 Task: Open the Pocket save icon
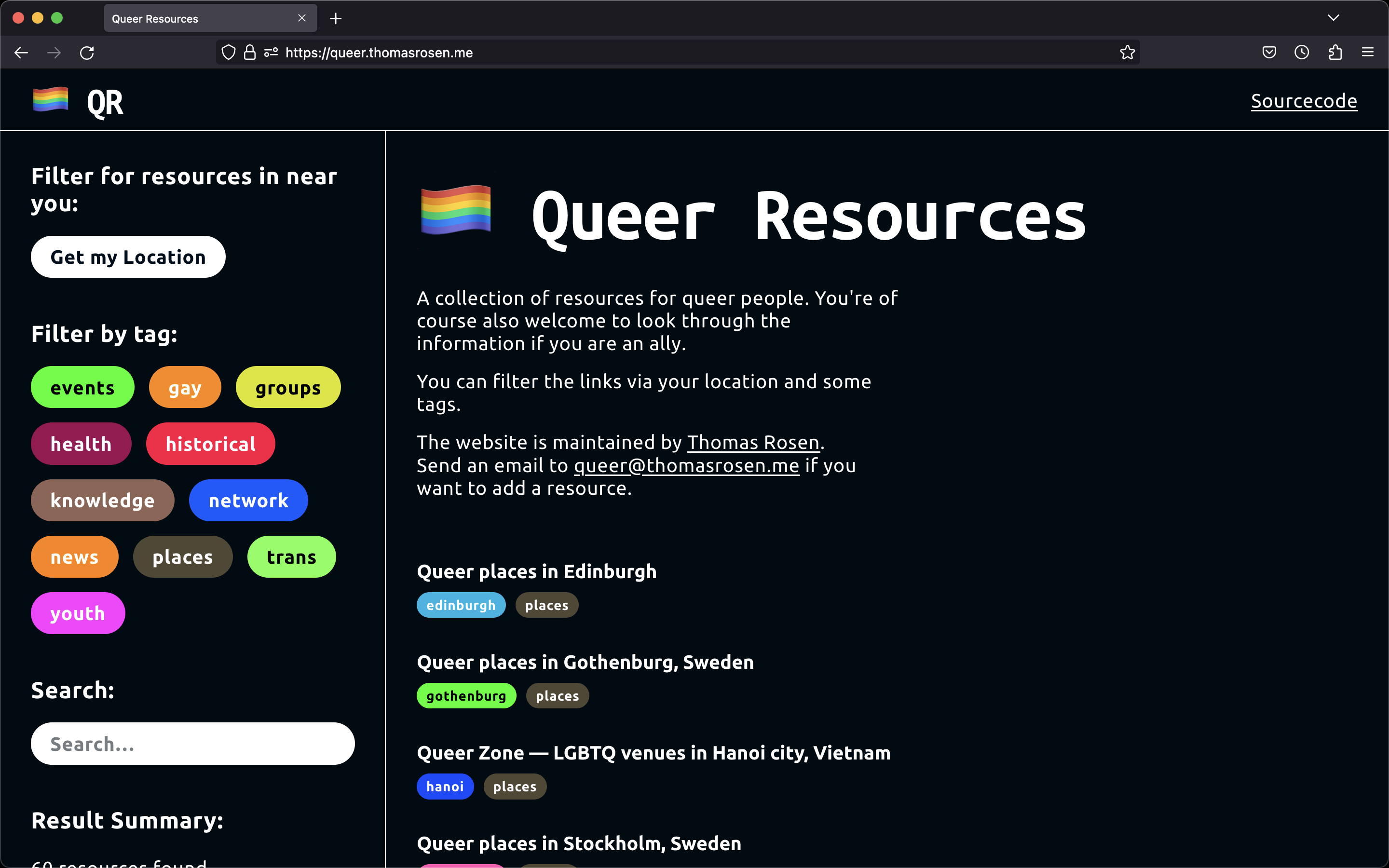click(x=1269, y=53)
